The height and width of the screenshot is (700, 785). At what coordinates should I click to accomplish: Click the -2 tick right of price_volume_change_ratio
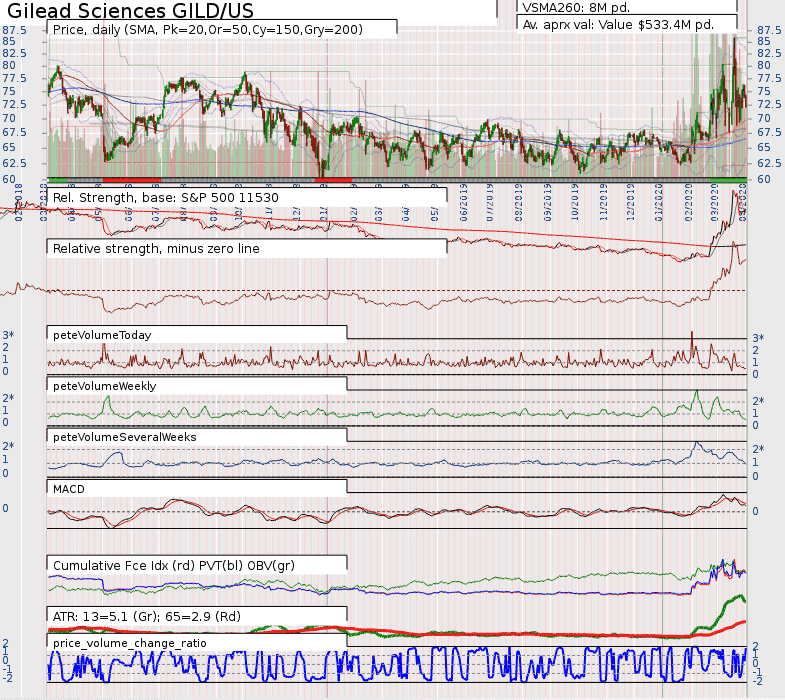tap(757, 681)
